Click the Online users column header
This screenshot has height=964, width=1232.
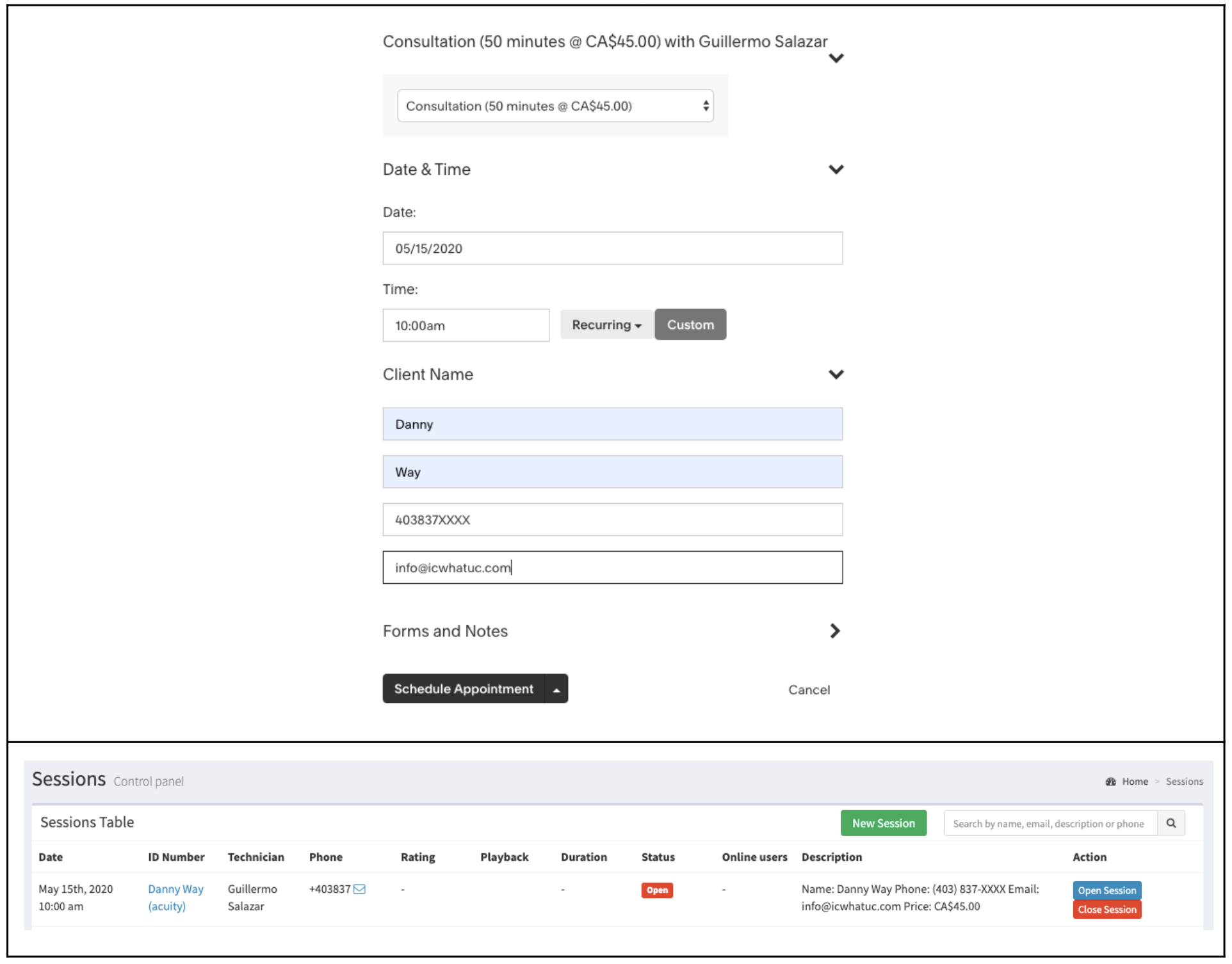(754, 857)
